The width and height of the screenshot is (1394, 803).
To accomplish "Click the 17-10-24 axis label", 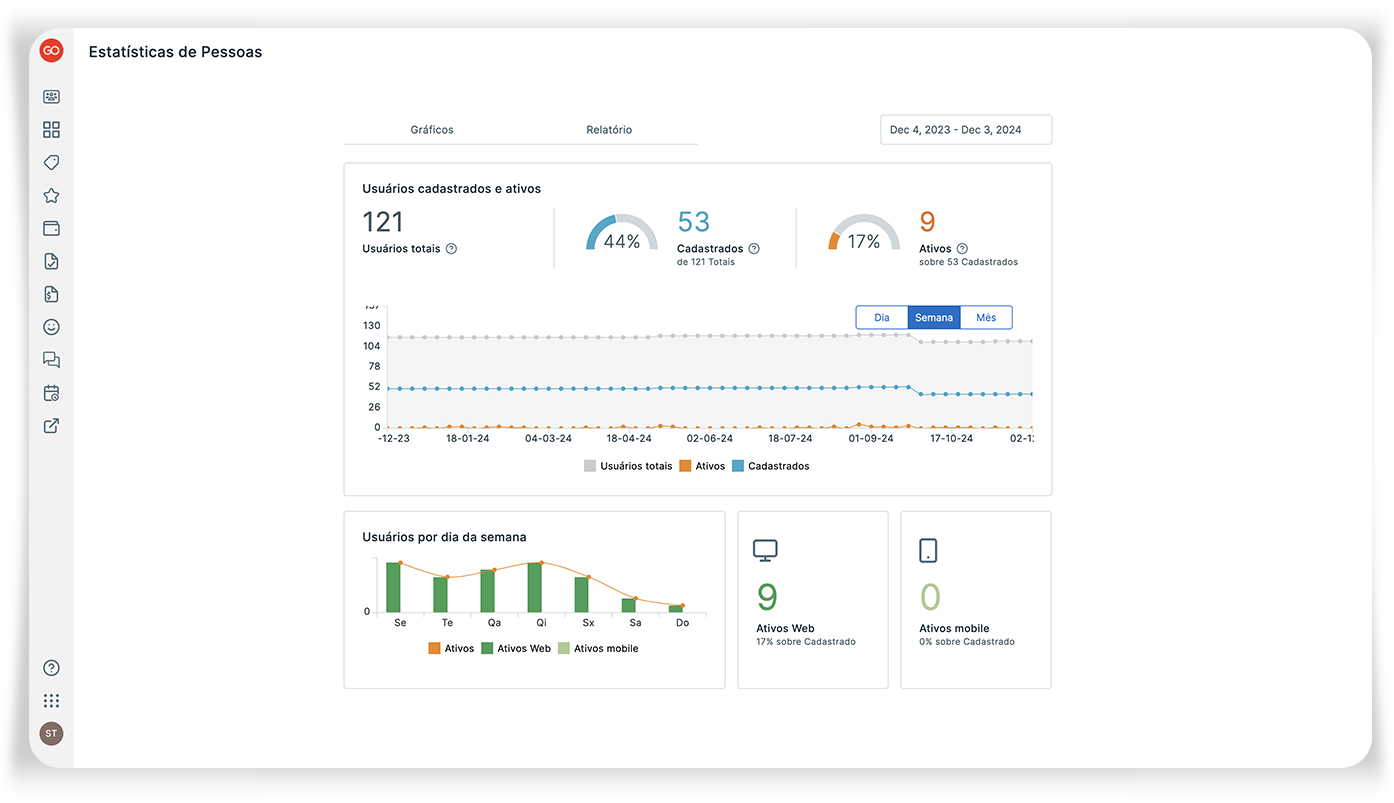I will [952, 438].
